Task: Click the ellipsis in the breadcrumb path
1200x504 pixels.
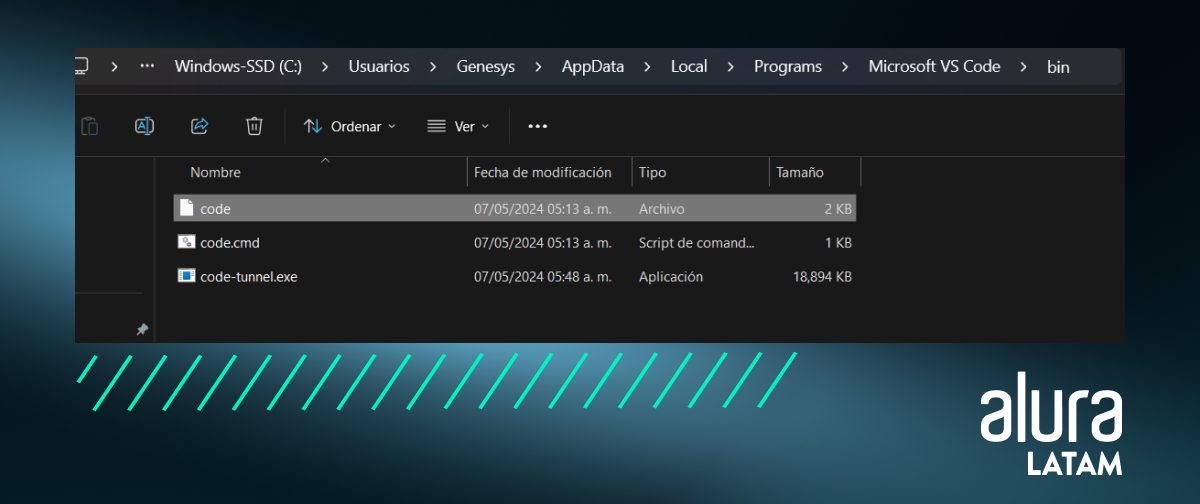Action: [x=147, y=67]
